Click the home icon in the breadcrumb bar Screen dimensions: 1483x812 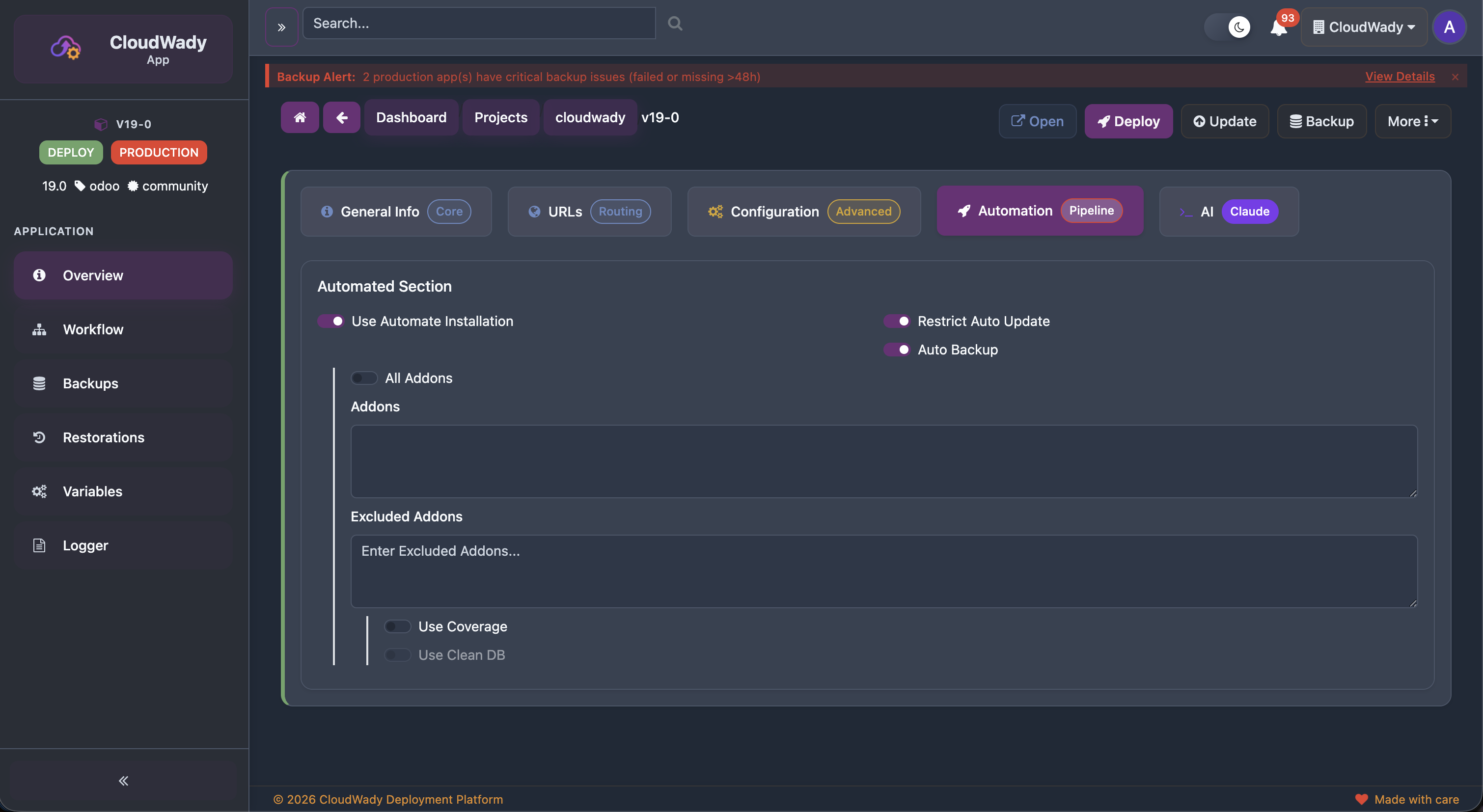[300, 117]
